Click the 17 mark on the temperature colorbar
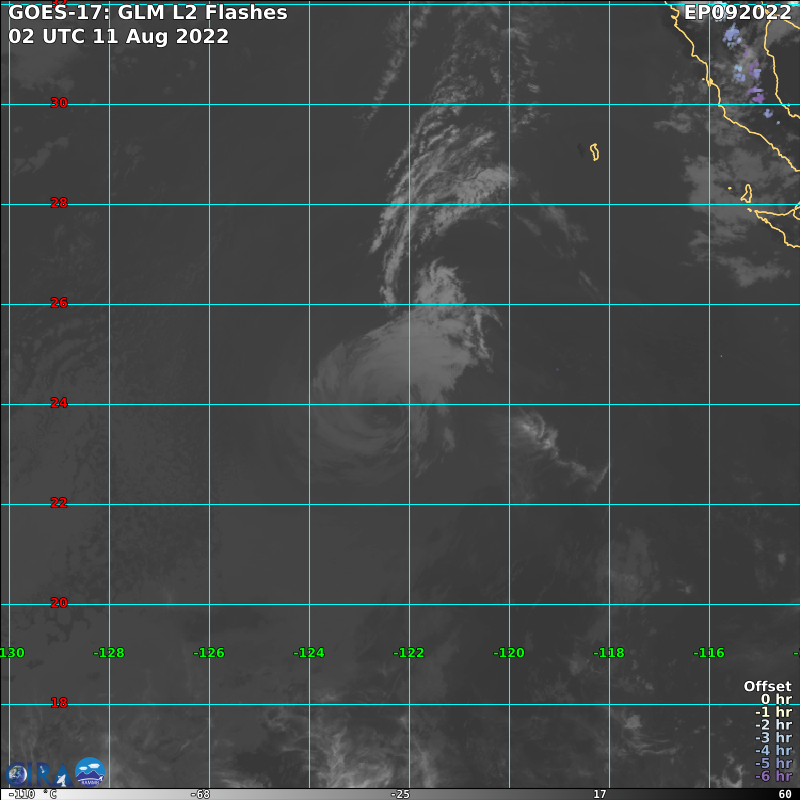The height and width of the screenshot is (800, 800). pyautogui.click(x=599, y=794)
